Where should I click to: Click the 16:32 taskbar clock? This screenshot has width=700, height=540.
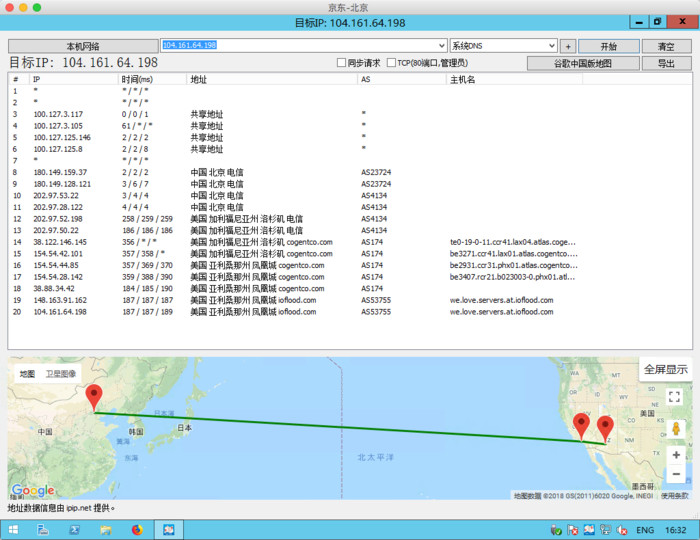(675, 530)
